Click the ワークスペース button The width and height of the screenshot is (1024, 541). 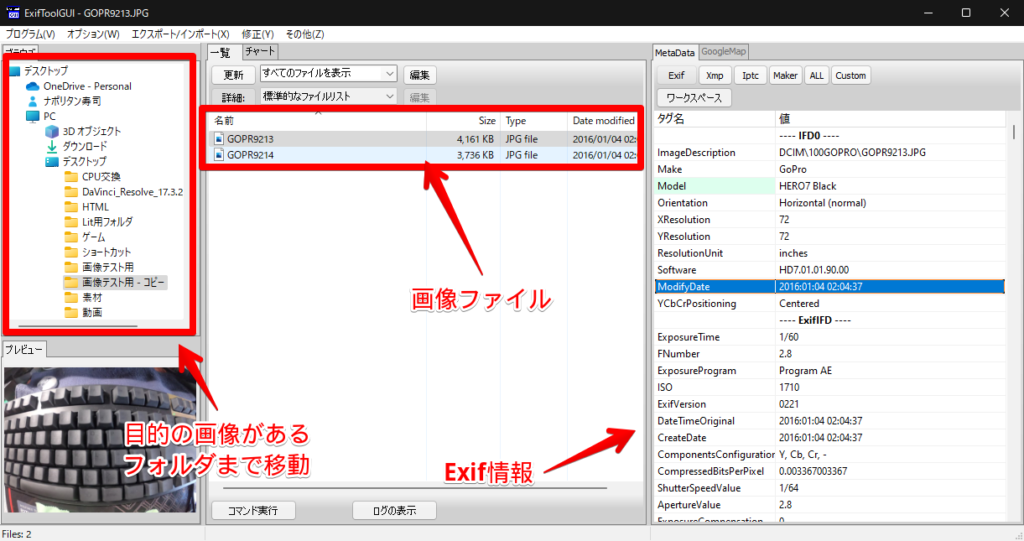(694, 98)
